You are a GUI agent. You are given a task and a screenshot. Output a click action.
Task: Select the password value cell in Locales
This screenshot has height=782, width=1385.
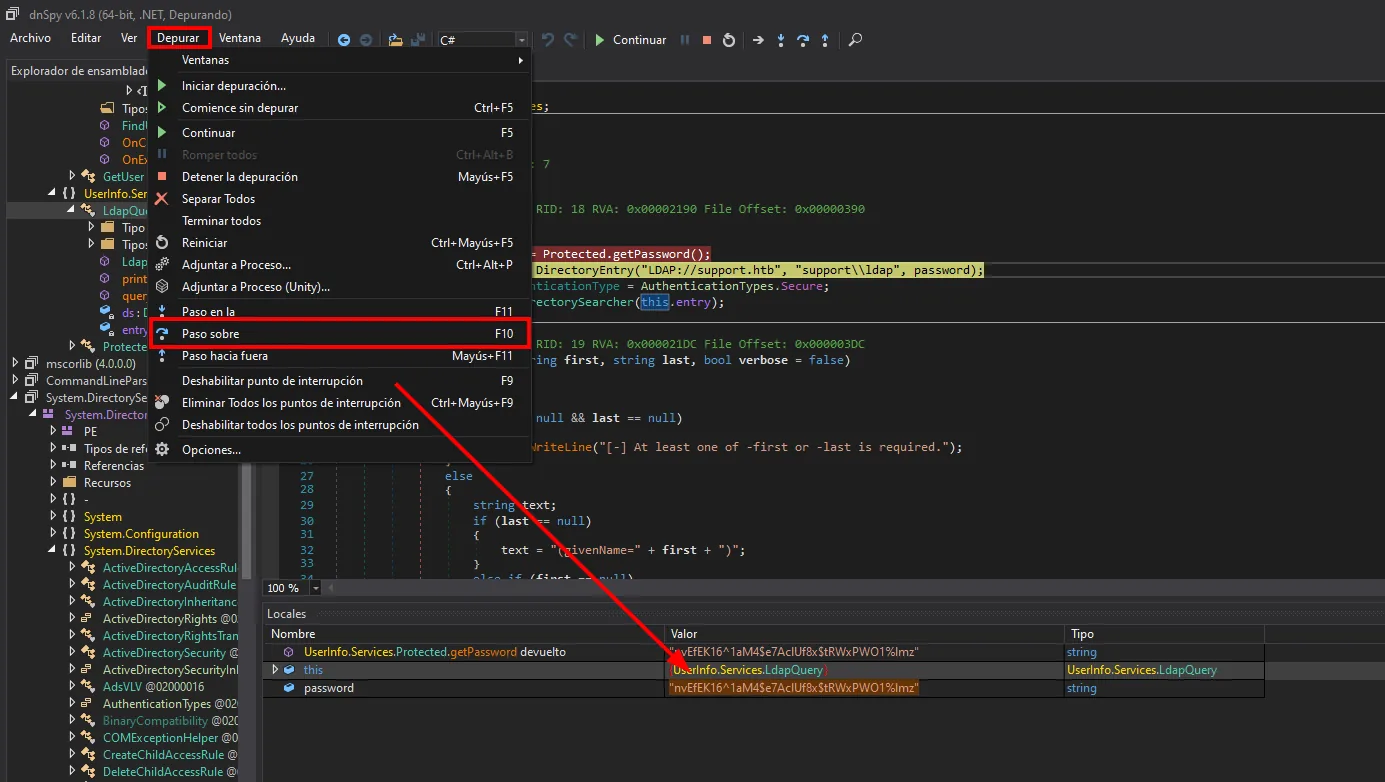(x=865, y=688)
